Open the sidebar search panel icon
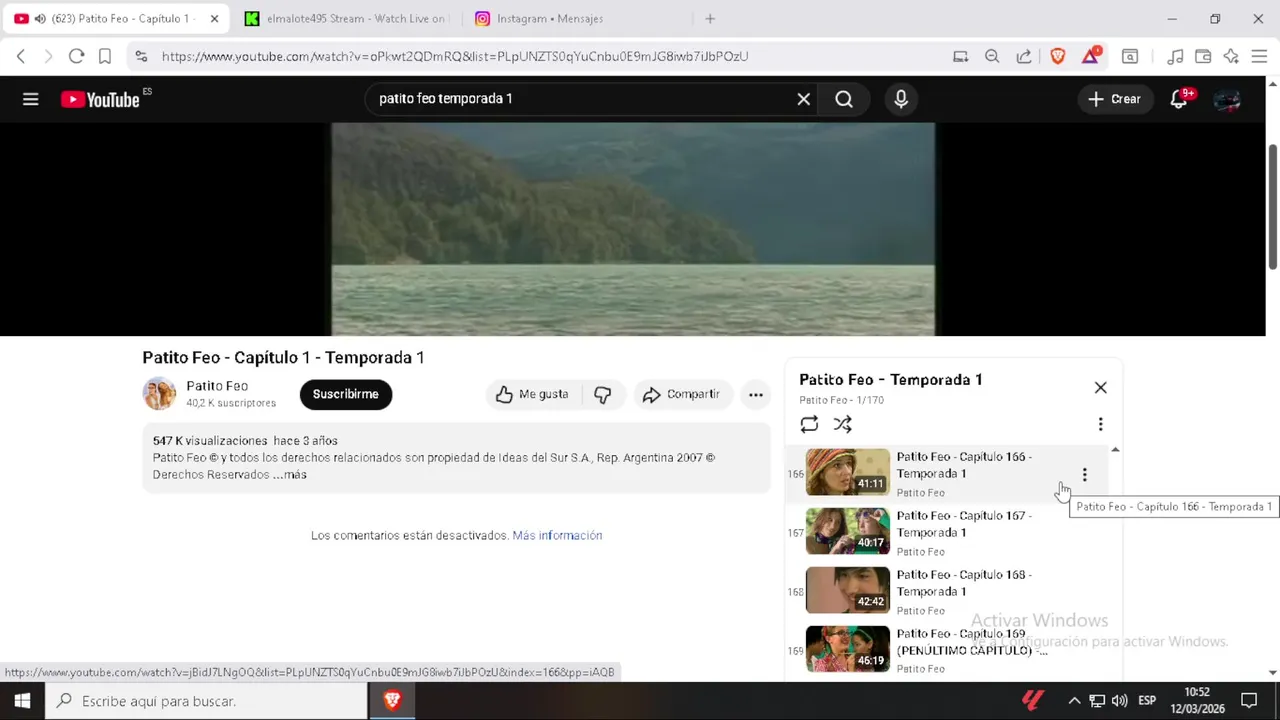Image resolution: width=1280 pixels, height=720 pixels. pos(1130,56)
